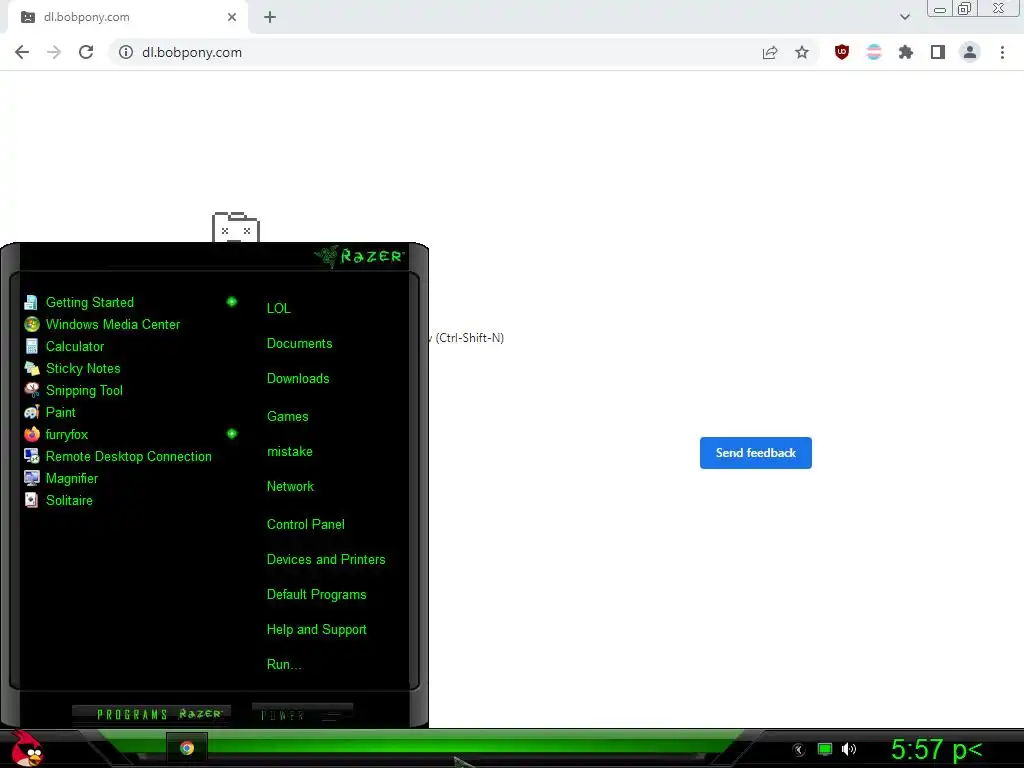Open the uBlock Origin extension
The width and height of the screenshot is (1024, 768).
pyautogui.click(x=842, y=52)
